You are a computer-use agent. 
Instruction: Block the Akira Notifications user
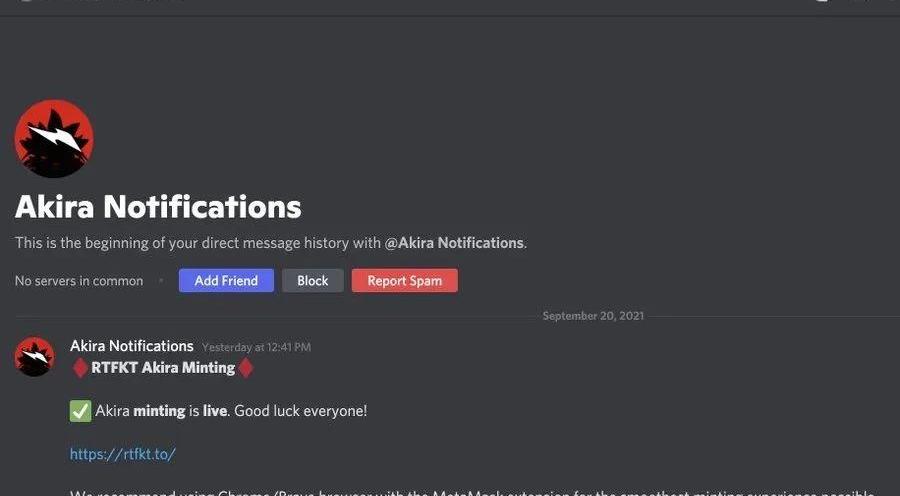313,281
